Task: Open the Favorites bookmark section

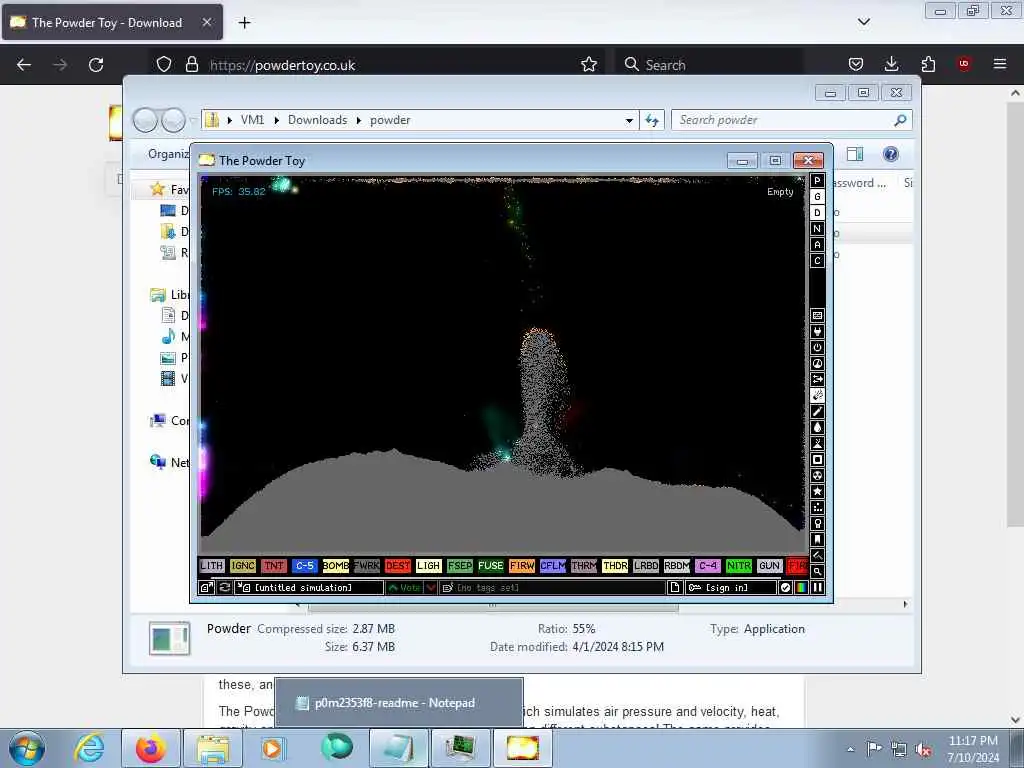Action: [x=817, y=539]
